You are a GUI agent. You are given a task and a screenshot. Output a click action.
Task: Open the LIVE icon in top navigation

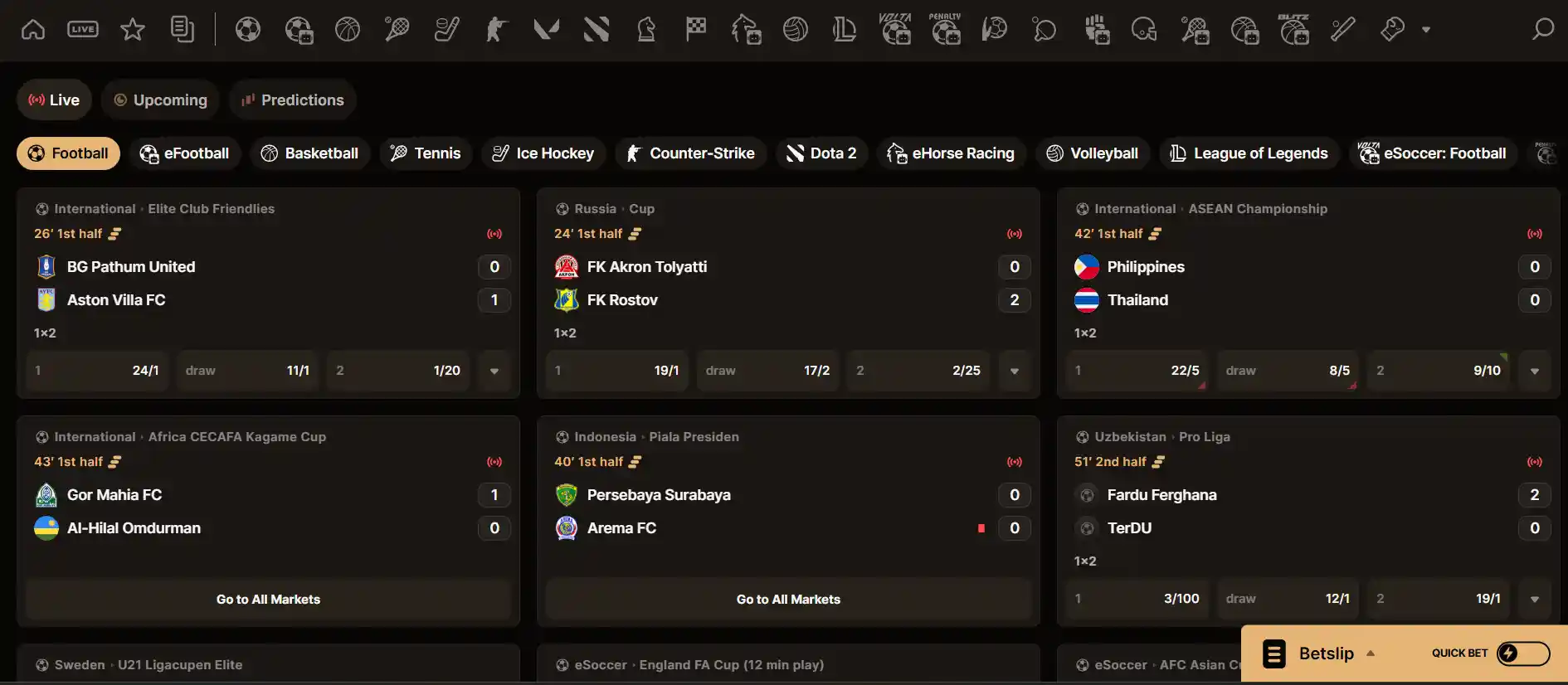click(83, 30)
